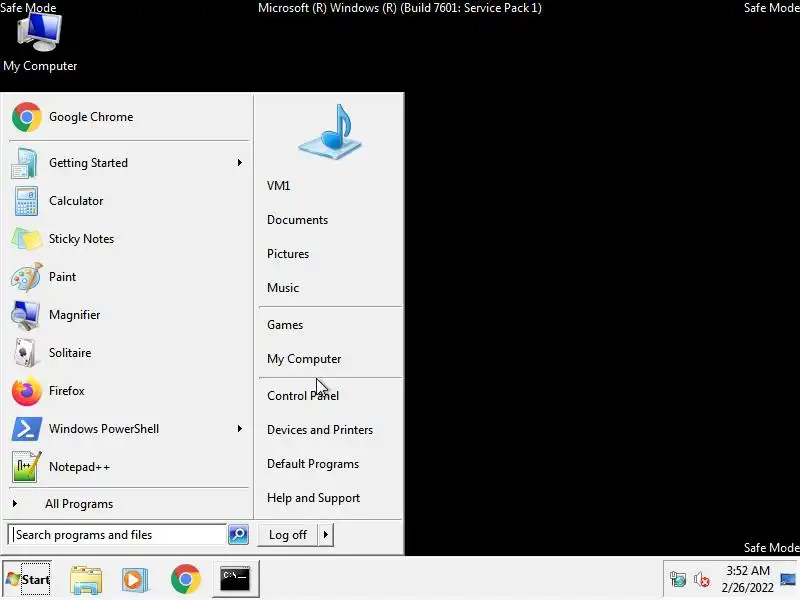The height and width of the screenshot is (600, 800).
Task: Select the Sticky Notes text label
Action: click(81, 239)
